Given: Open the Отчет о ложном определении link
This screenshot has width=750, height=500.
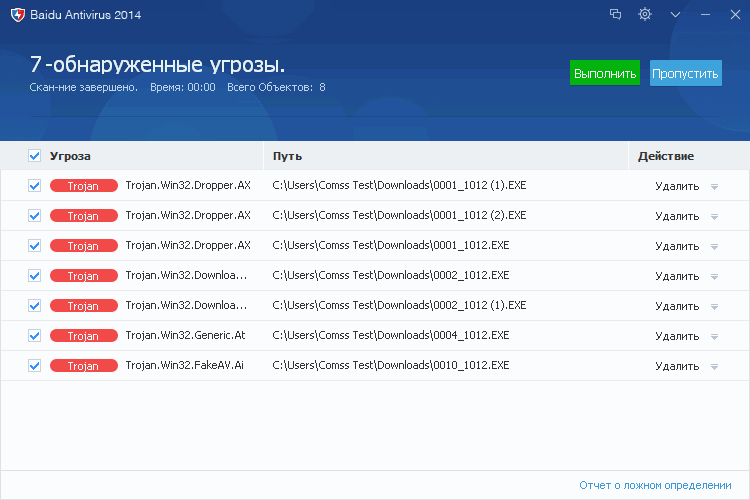Looking at the screenshot, I should (655, 485).
